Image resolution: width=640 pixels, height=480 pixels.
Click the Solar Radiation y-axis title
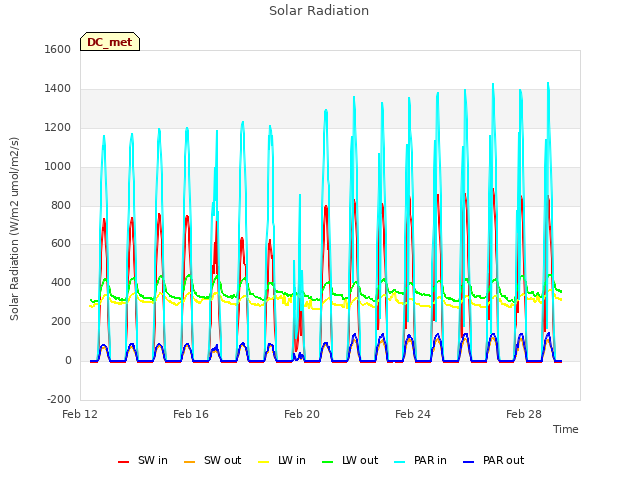tap(14, 229)
